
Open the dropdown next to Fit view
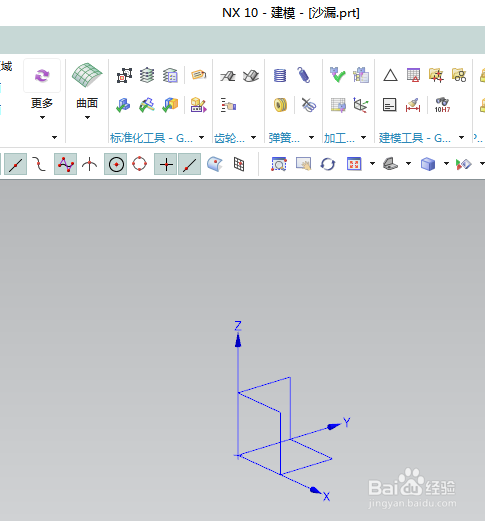372,163
